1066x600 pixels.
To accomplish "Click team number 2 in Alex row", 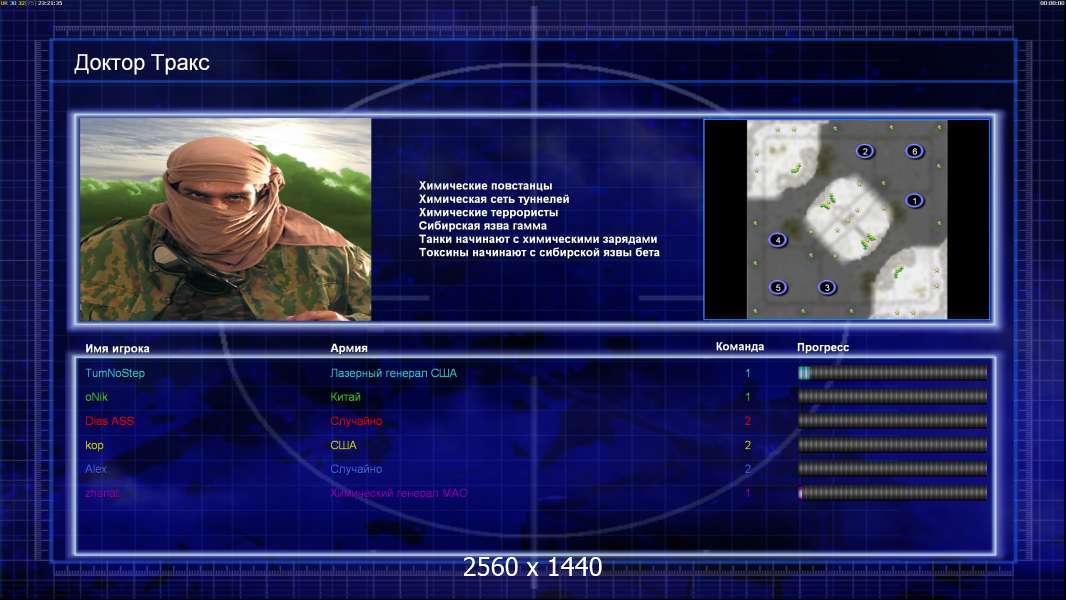I will click(747, 469).
